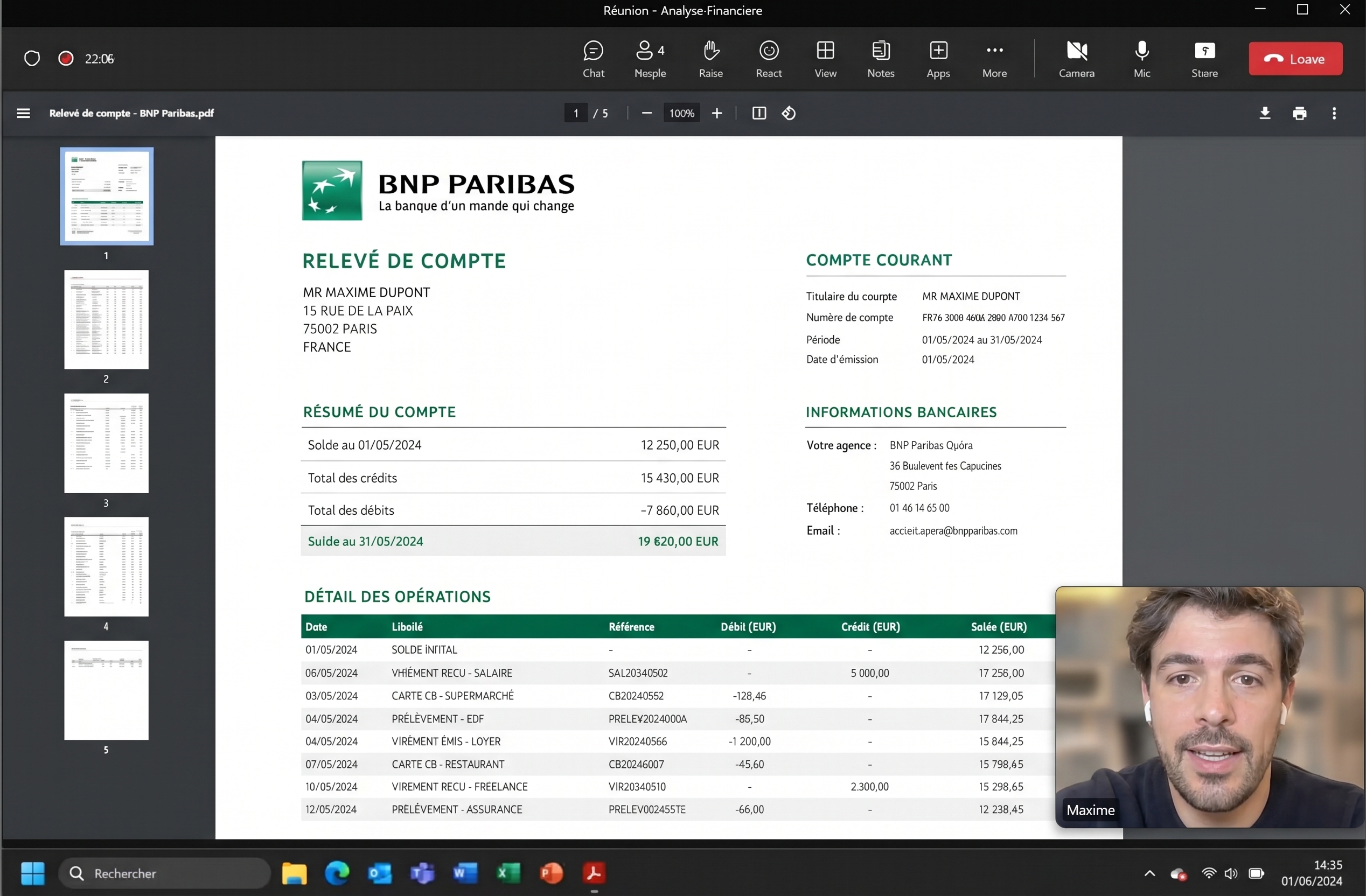Show hidden system tray icons
The height and width of the screenshot is (896, 1366).
(x=1149, y=873)
